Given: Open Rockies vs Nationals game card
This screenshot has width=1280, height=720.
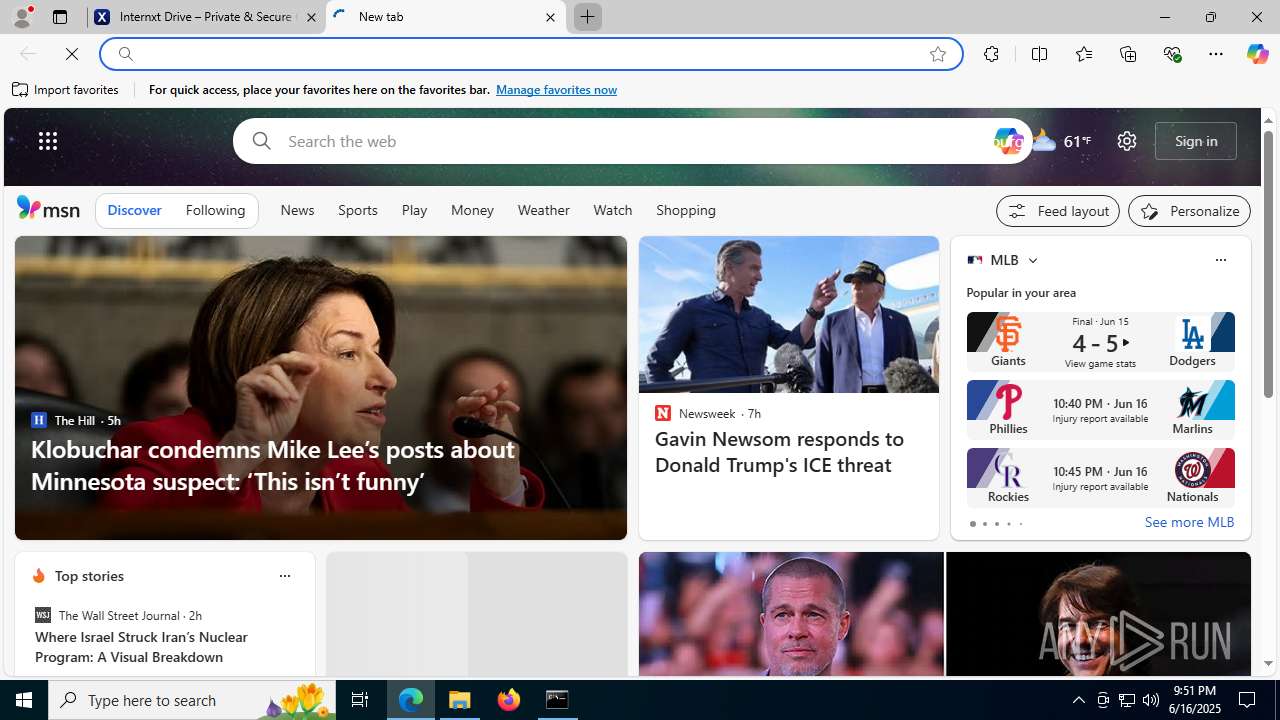Looking at the screenshot, I should (x=1100, y=477).
